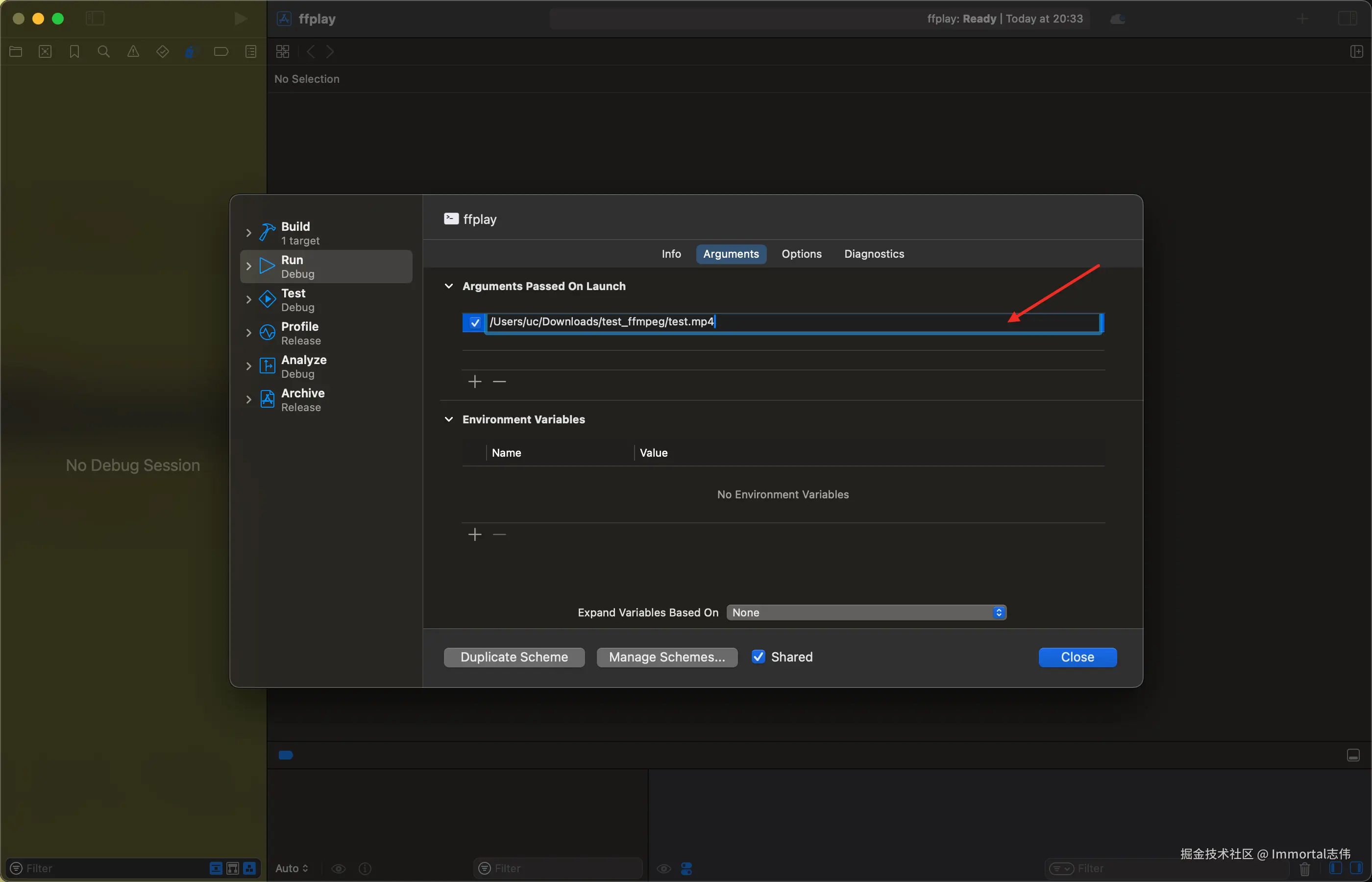Switch to the Options tab

[x=801, y=254]
